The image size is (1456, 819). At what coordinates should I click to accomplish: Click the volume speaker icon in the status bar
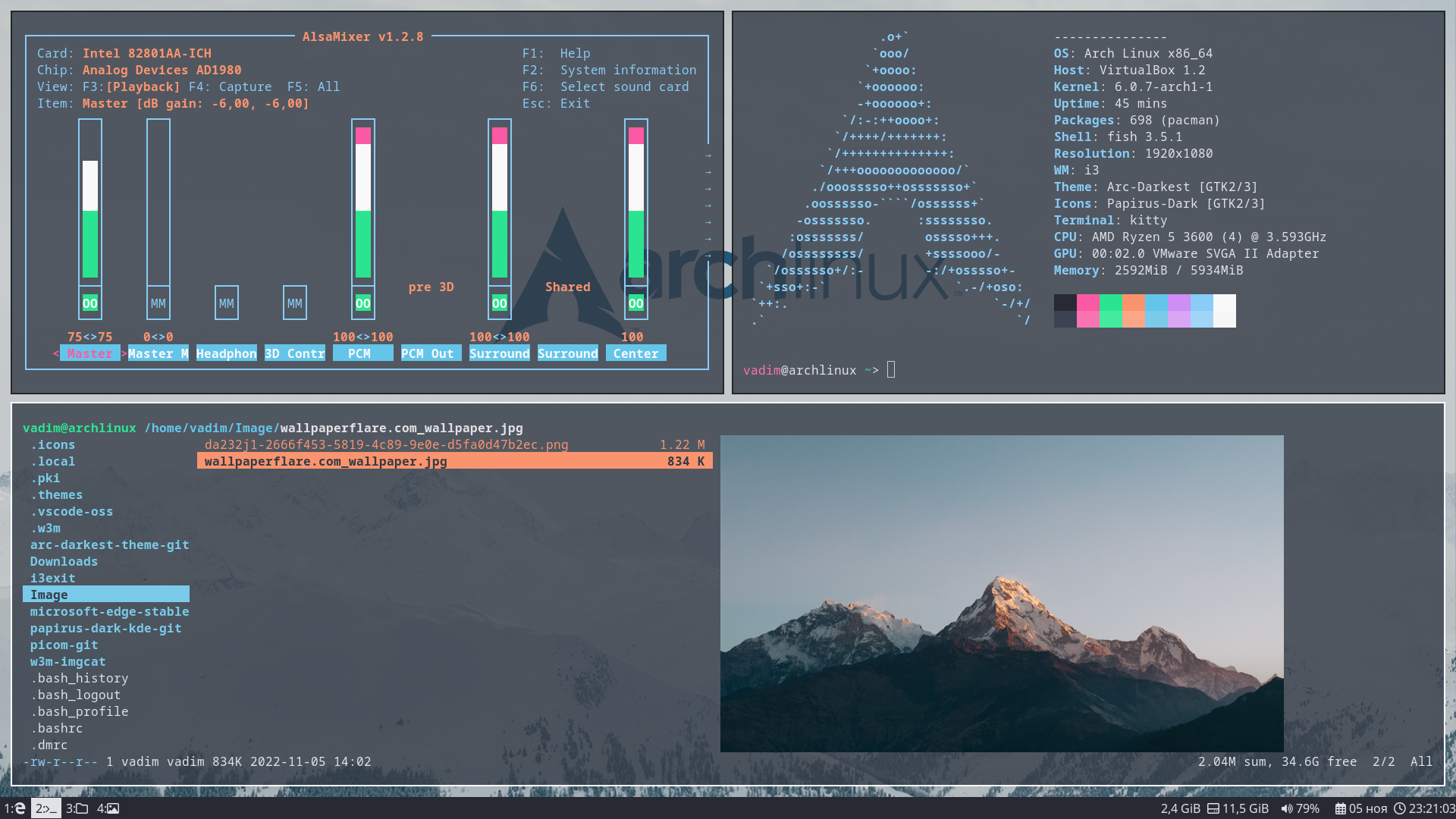1287,808
